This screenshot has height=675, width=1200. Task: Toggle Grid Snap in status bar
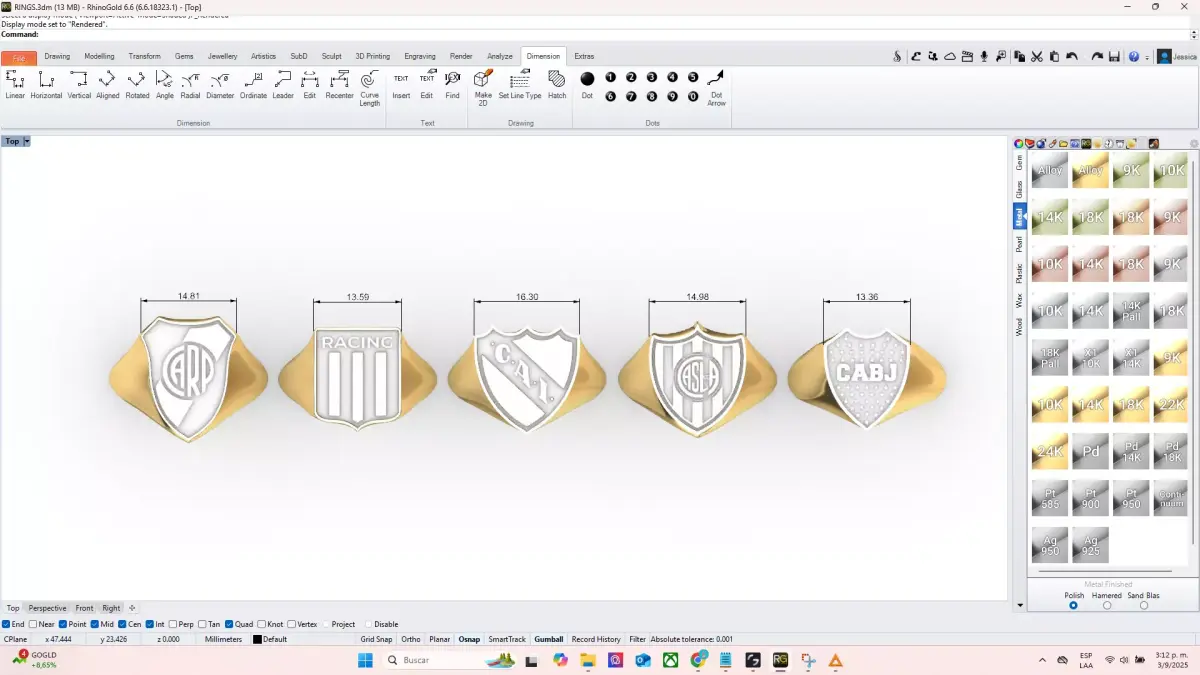point(376,639)
